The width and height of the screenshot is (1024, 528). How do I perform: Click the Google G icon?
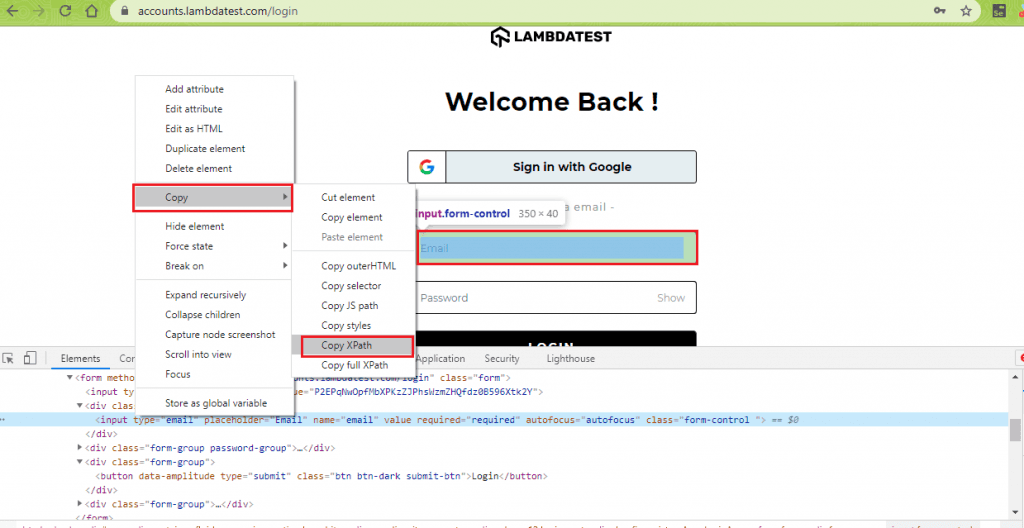(x=426, y=167)
